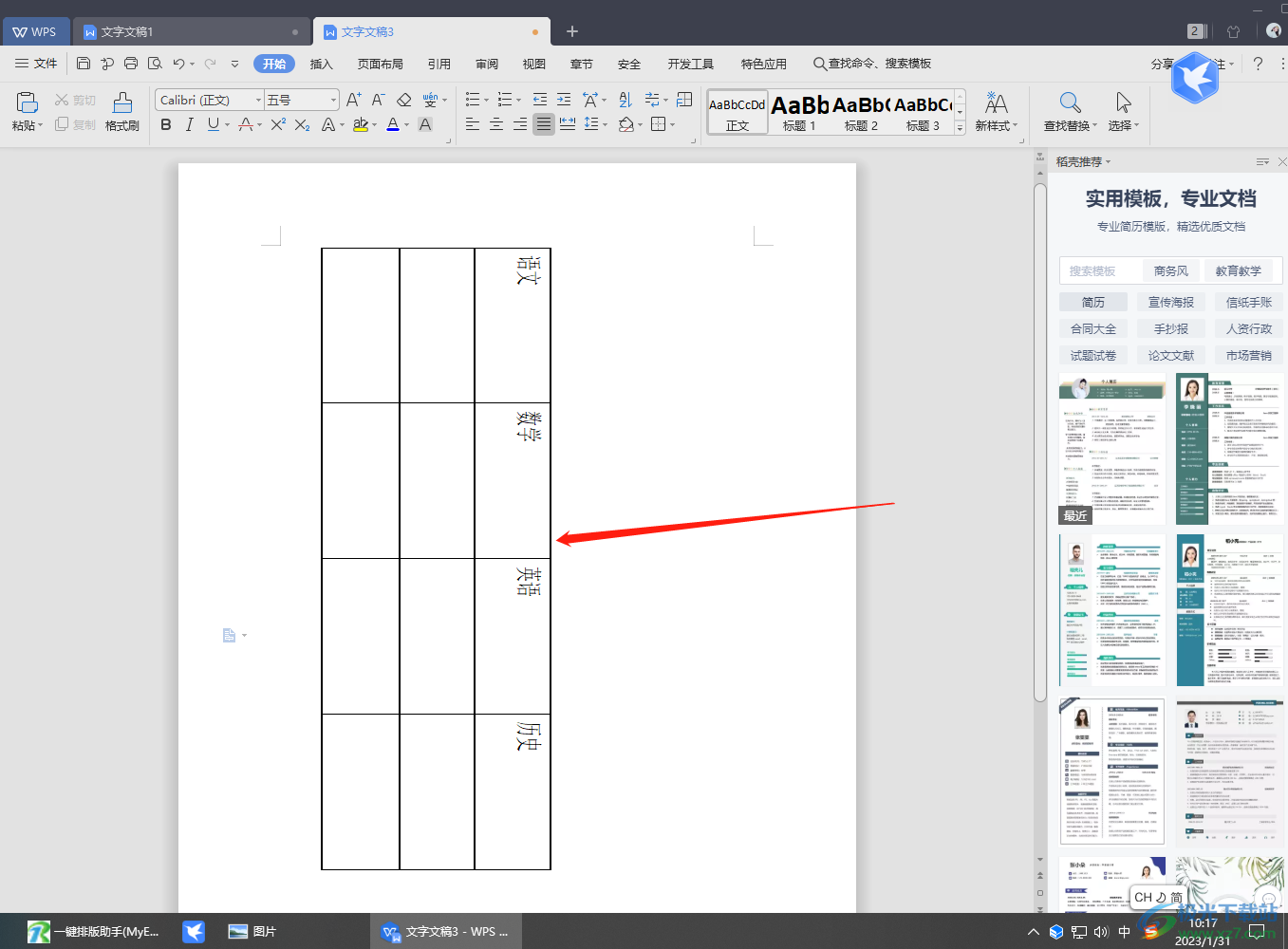Click the Save icon in the quick access toolbar
Viewport: 1288px width, 949px height.
(84, 64)
